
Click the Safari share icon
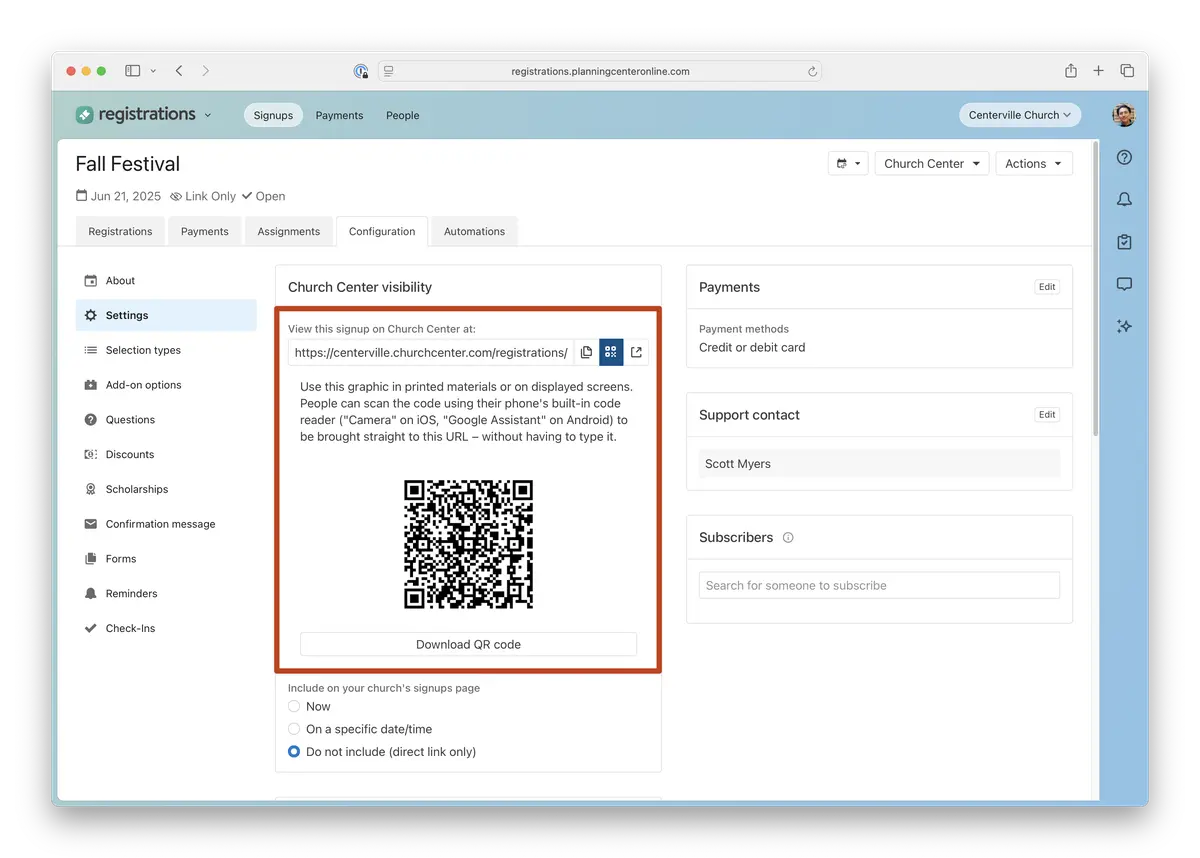tap(1071, 71)
